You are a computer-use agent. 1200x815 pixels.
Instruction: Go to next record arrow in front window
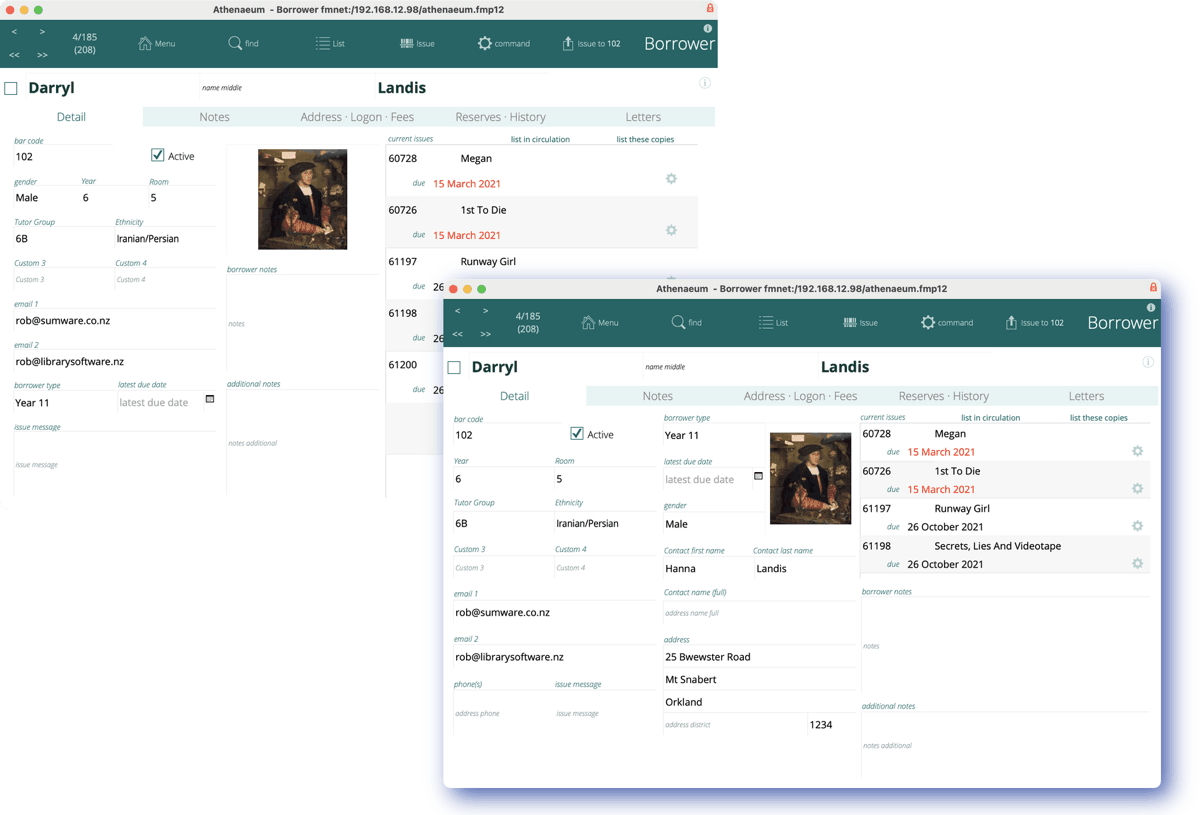(486, 312)
